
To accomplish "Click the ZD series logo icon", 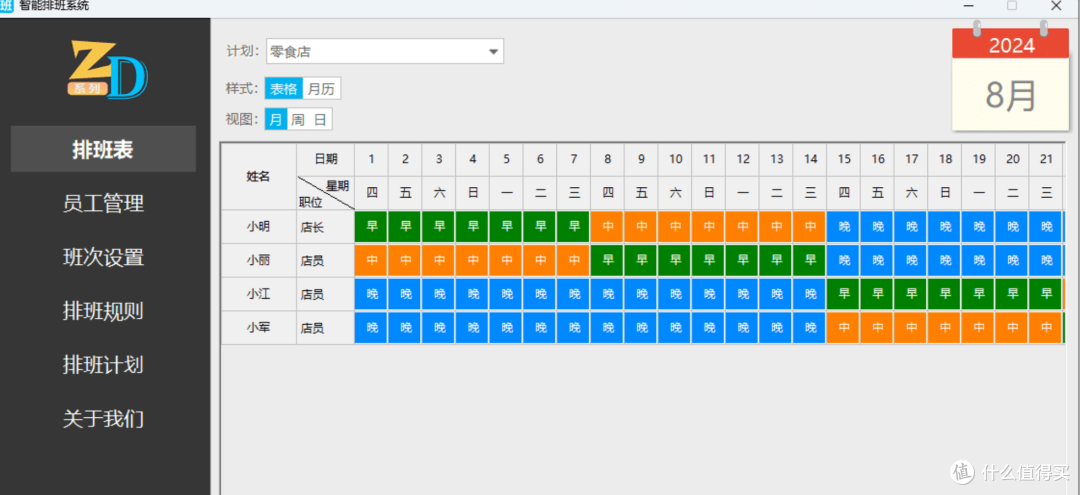I will pyautogui.click(x=107, y=69).
